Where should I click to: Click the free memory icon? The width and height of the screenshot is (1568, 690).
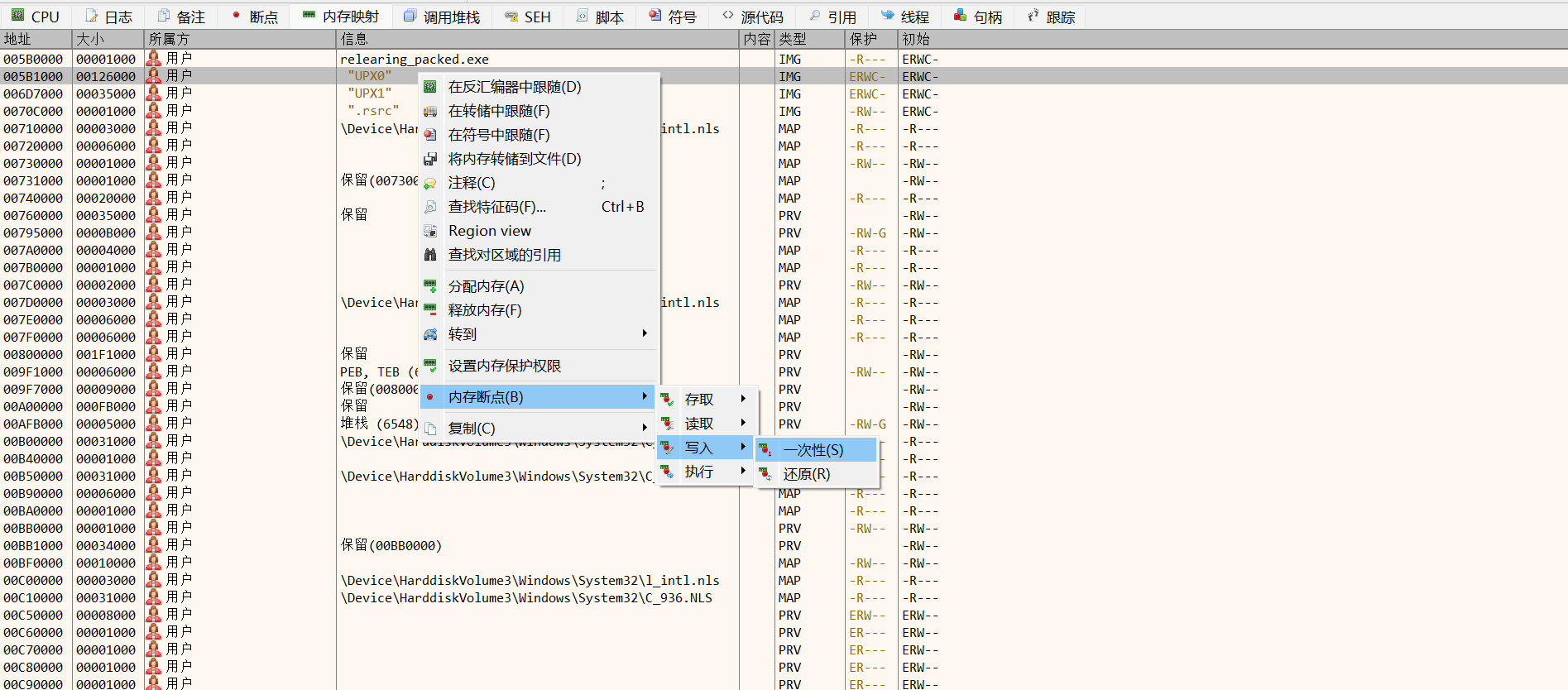[430, 310]
